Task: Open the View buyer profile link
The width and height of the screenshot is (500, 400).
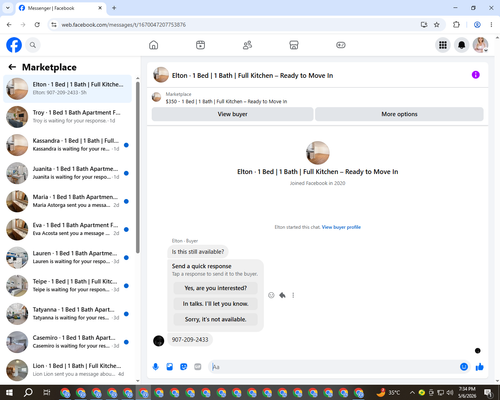Action: tap(341, 227)
